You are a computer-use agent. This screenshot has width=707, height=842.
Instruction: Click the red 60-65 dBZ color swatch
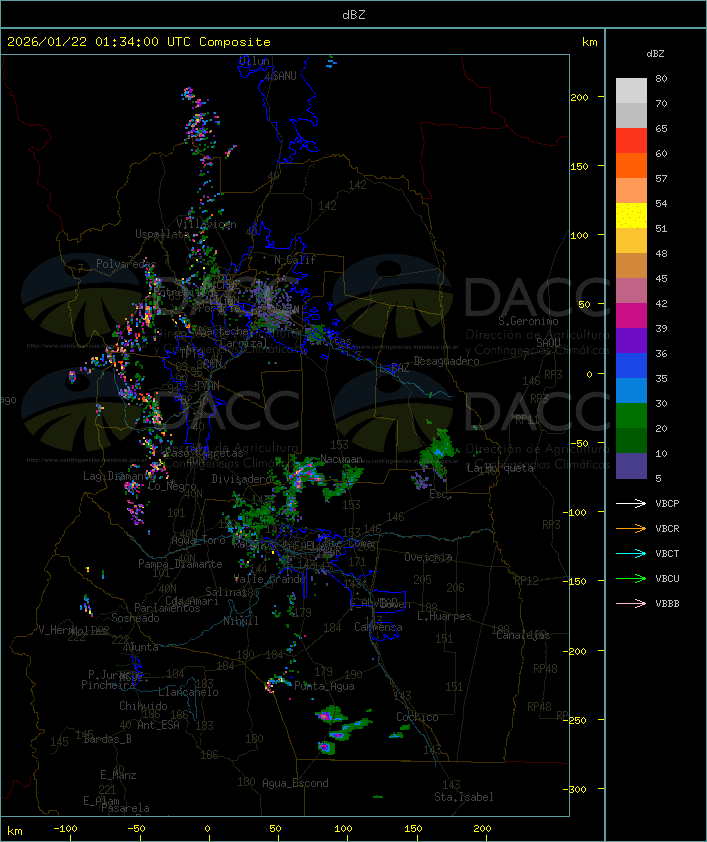[x=631, y=141]
